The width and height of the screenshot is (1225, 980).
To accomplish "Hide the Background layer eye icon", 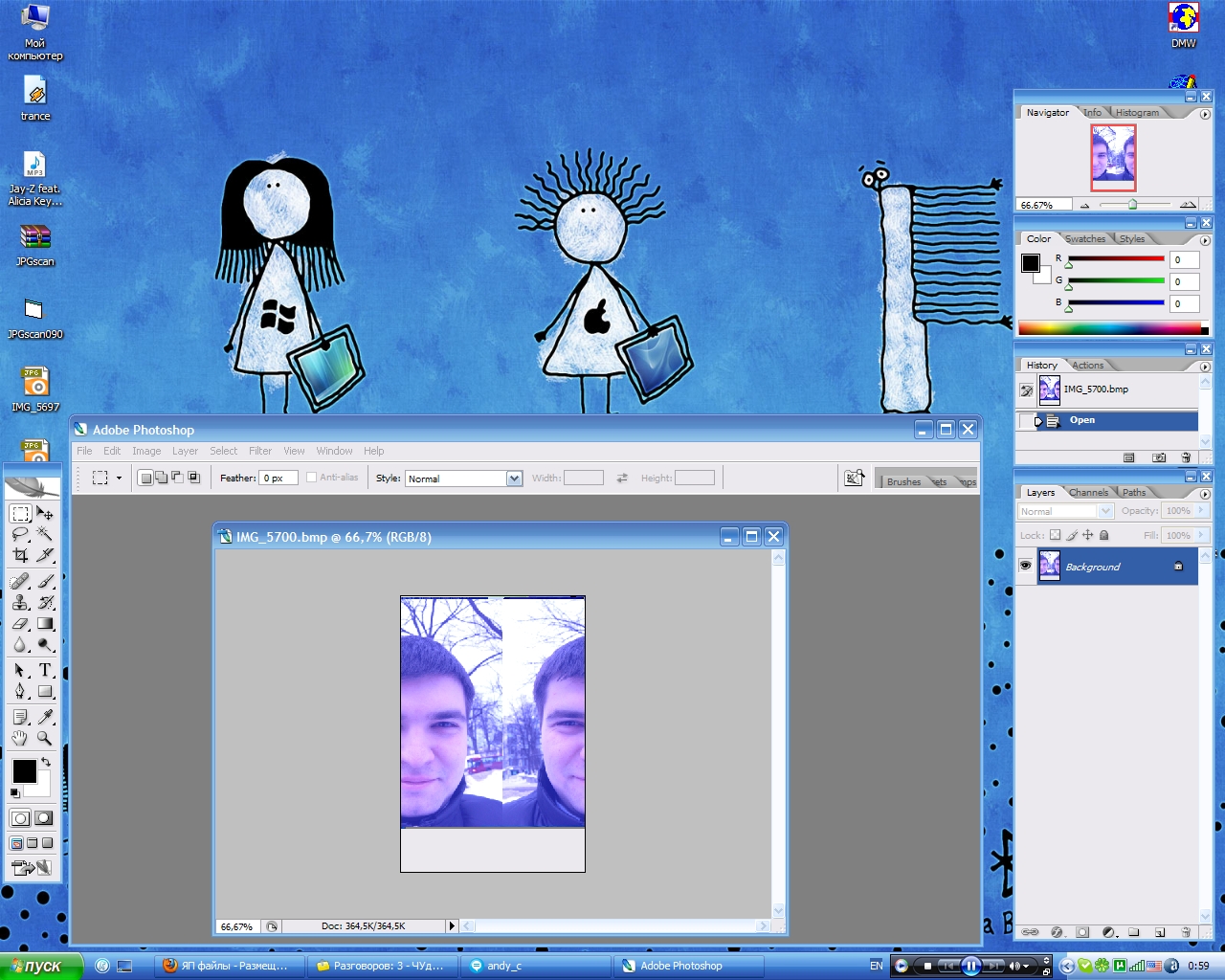I will click(x=1025, y=567).
